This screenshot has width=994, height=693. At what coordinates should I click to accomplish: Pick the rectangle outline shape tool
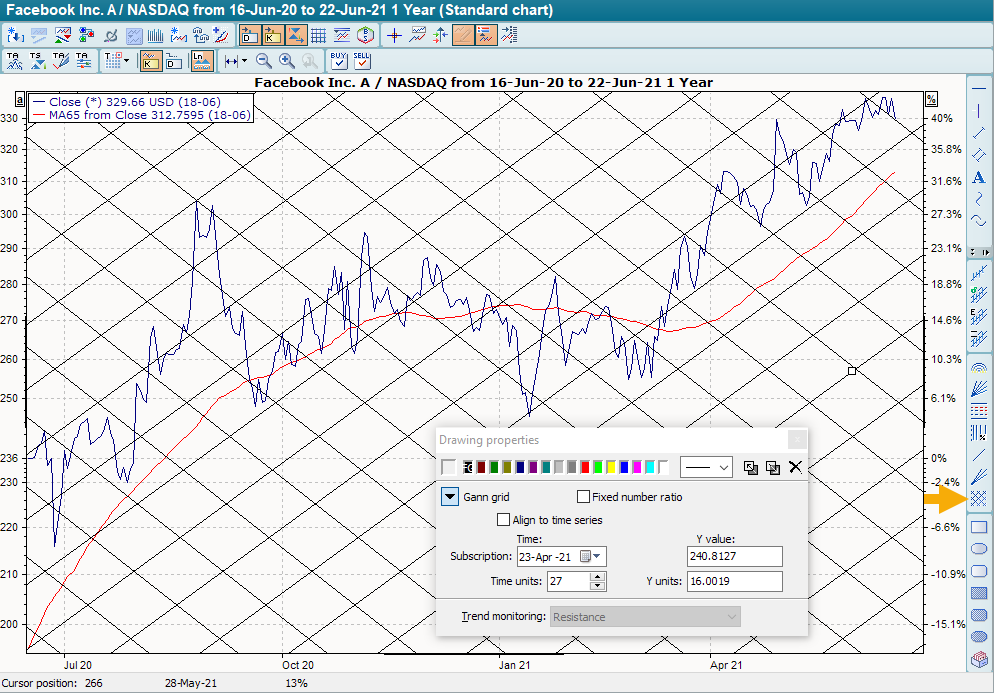click(979, 527)
